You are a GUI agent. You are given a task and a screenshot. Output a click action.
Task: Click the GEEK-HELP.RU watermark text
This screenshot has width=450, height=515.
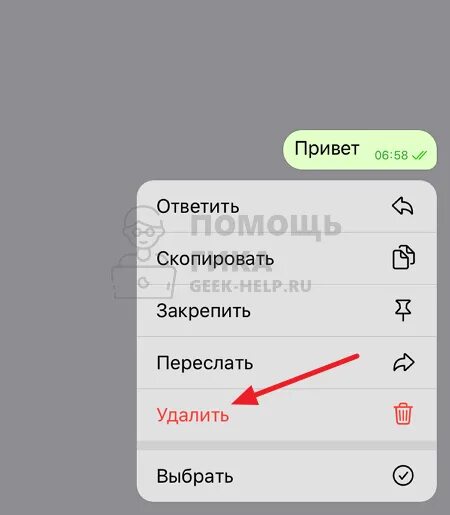pyautogui.click(x=250, y=286)
